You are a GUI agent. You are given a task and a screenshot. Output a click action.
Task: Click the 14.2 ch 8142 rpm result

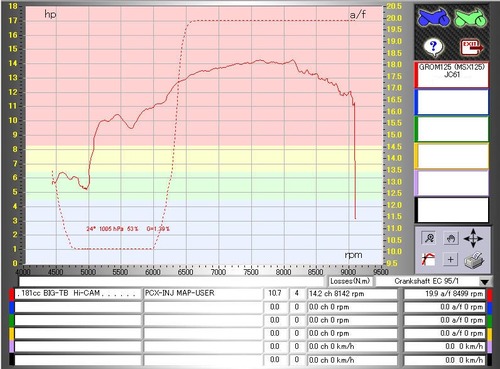pos(352,294)
